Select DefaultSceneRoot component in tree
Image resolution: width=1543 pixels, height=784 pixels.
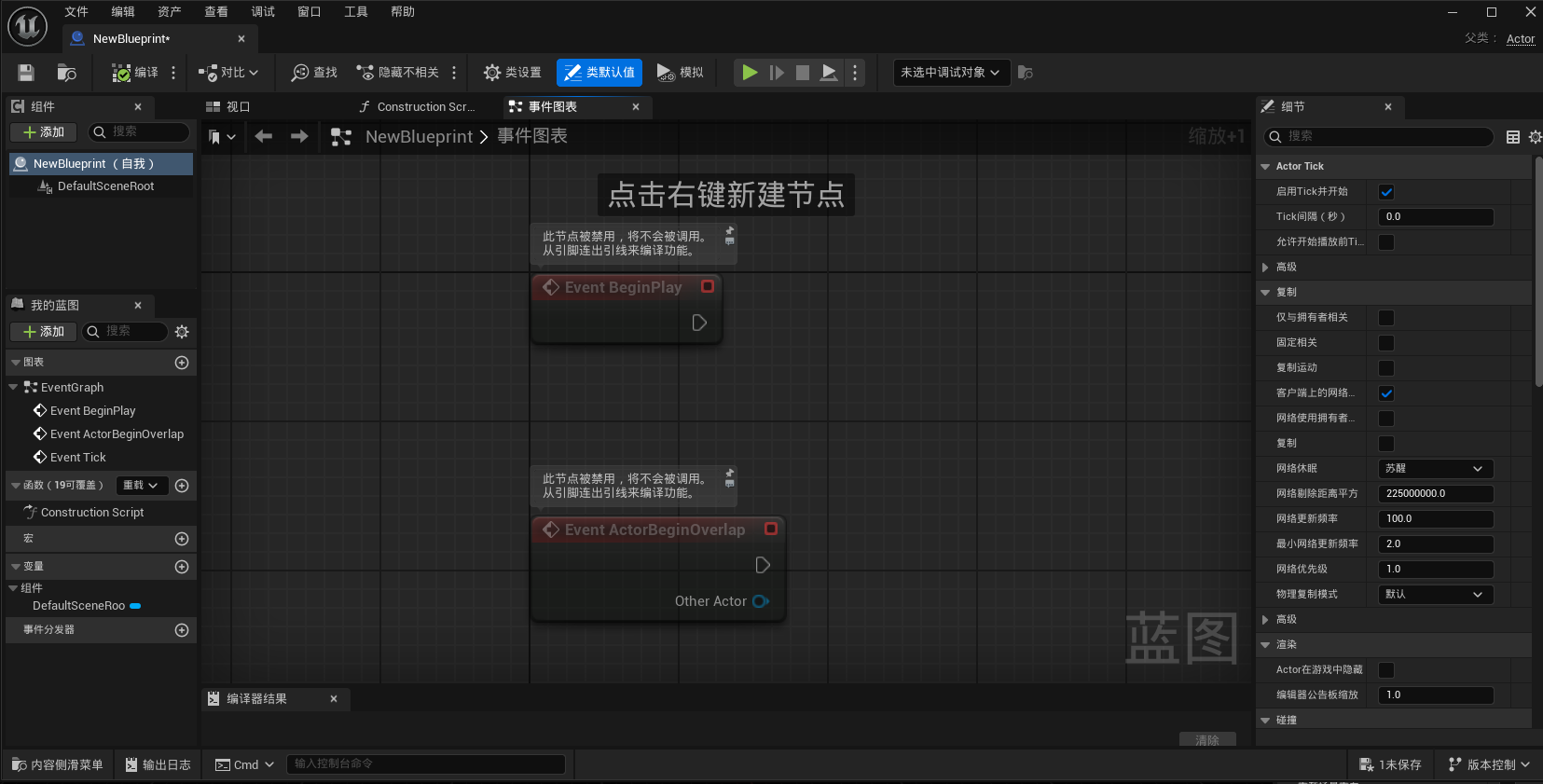pyautogui.click(x=105, y=186)
